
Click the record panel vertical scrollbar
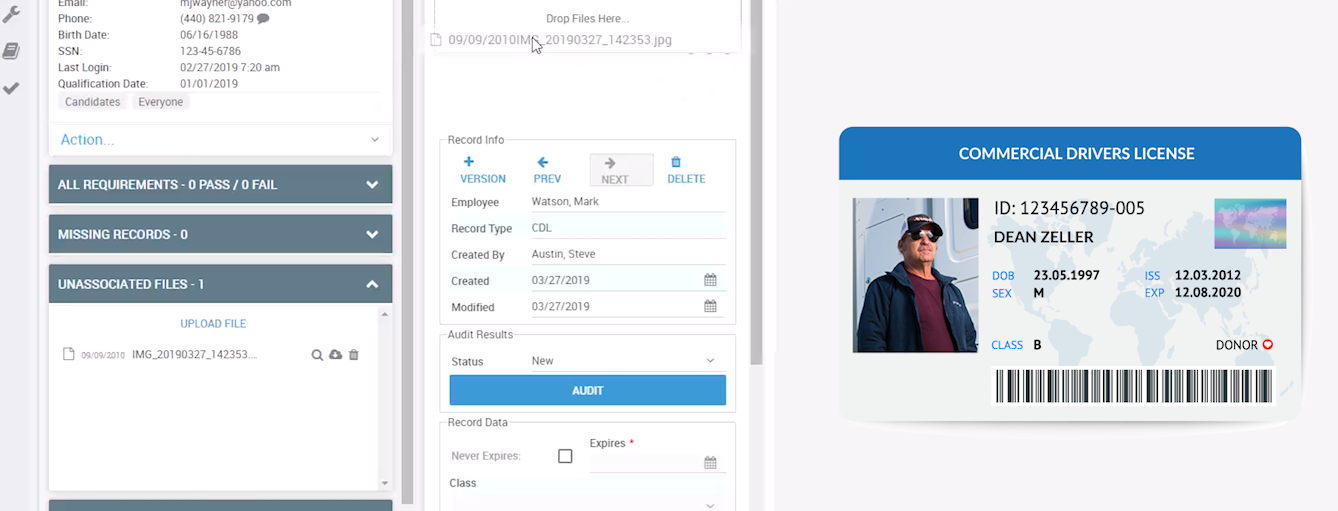click(x=757, y=180)
